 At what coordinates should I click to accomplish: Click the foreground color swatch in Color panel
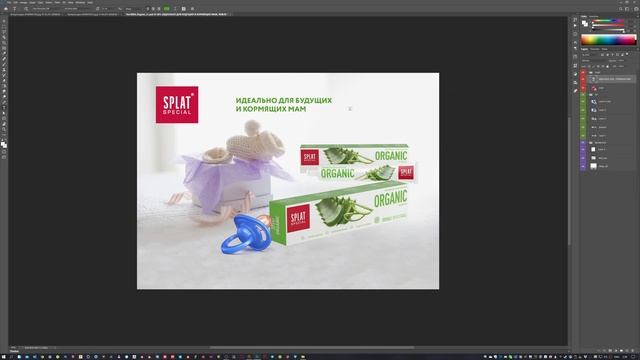pos(583,22)
